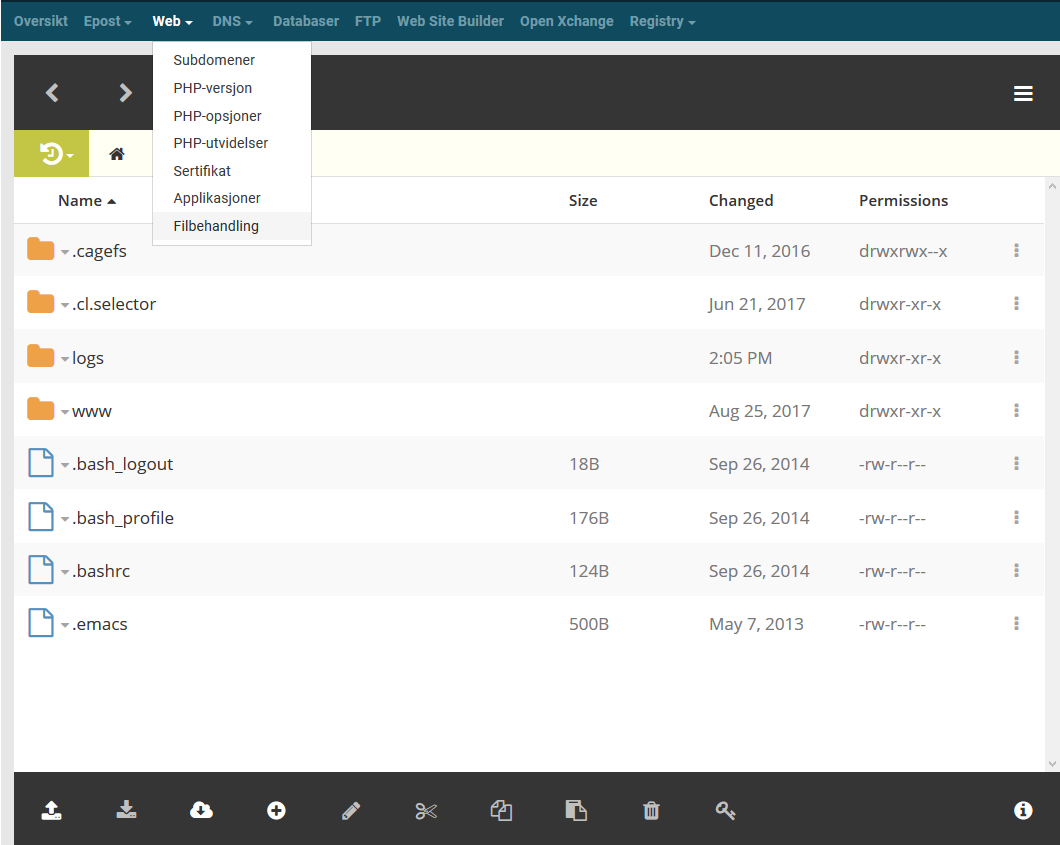Click the download icon in bottom toolbar
Viewport: 1060px width, 845px height.
pyautogui.click(x=126, y=811)
